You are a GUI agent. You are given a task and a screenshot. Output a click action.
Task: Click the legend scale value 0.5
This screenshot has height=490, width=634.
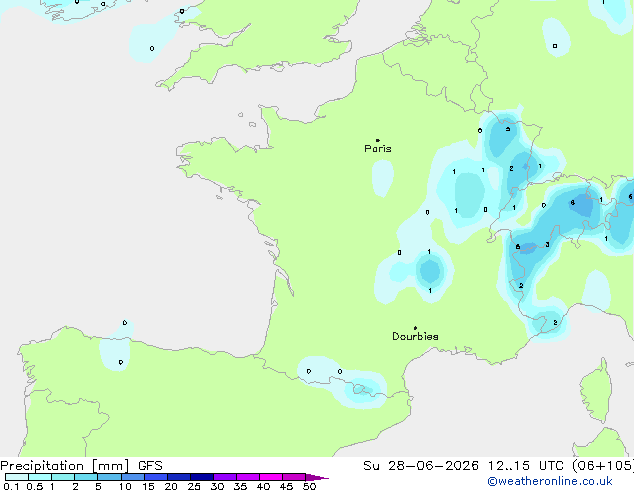(35, 486)
